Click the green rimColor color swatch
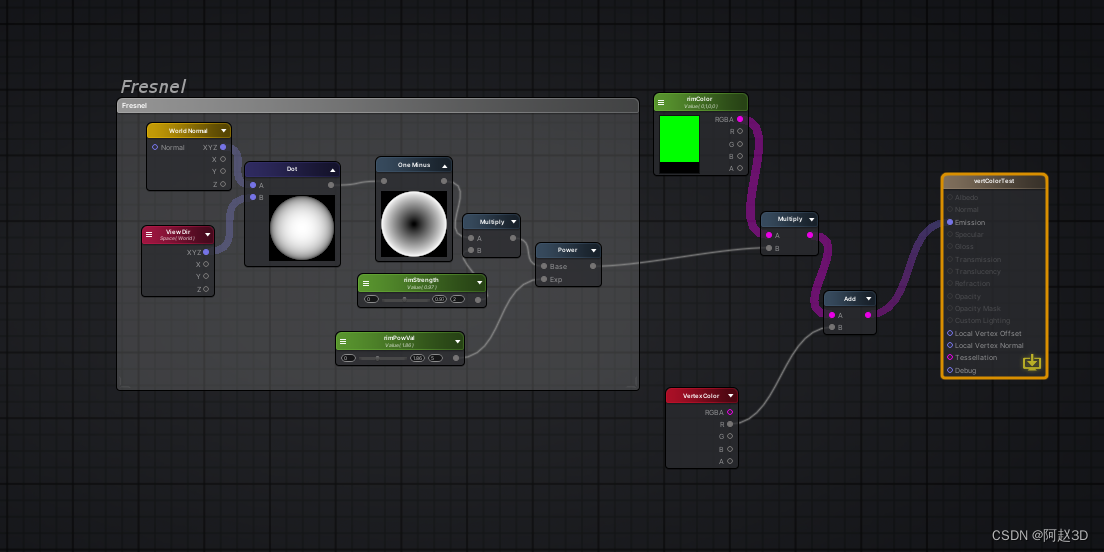This screenshot has width=1104, height=552. [679, 139]
